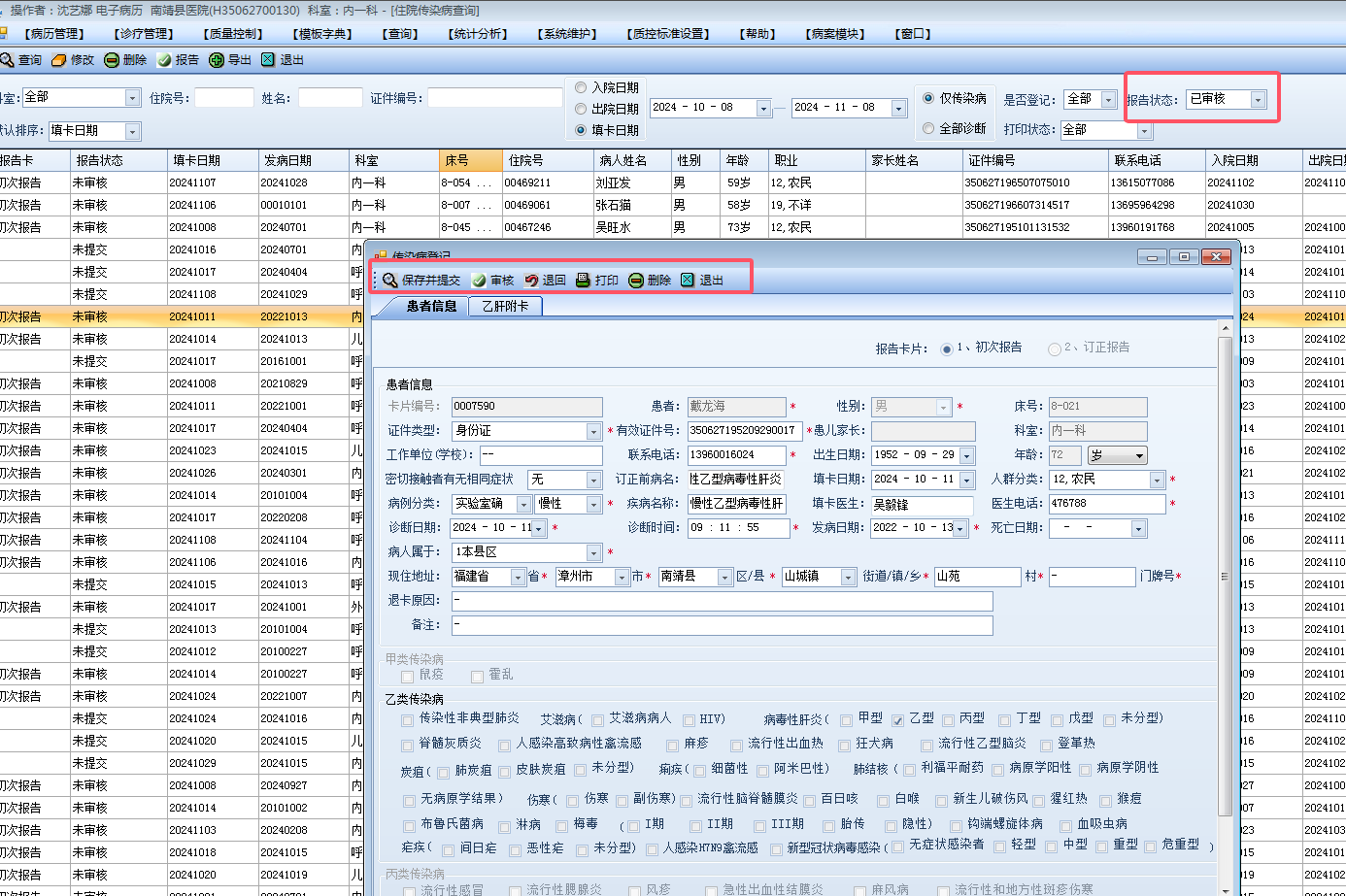This screenshot has width=1346, height=896.
Task: Click the 审核 checkmark icon in dialog toolbar
Action: (x=479, y=280)
